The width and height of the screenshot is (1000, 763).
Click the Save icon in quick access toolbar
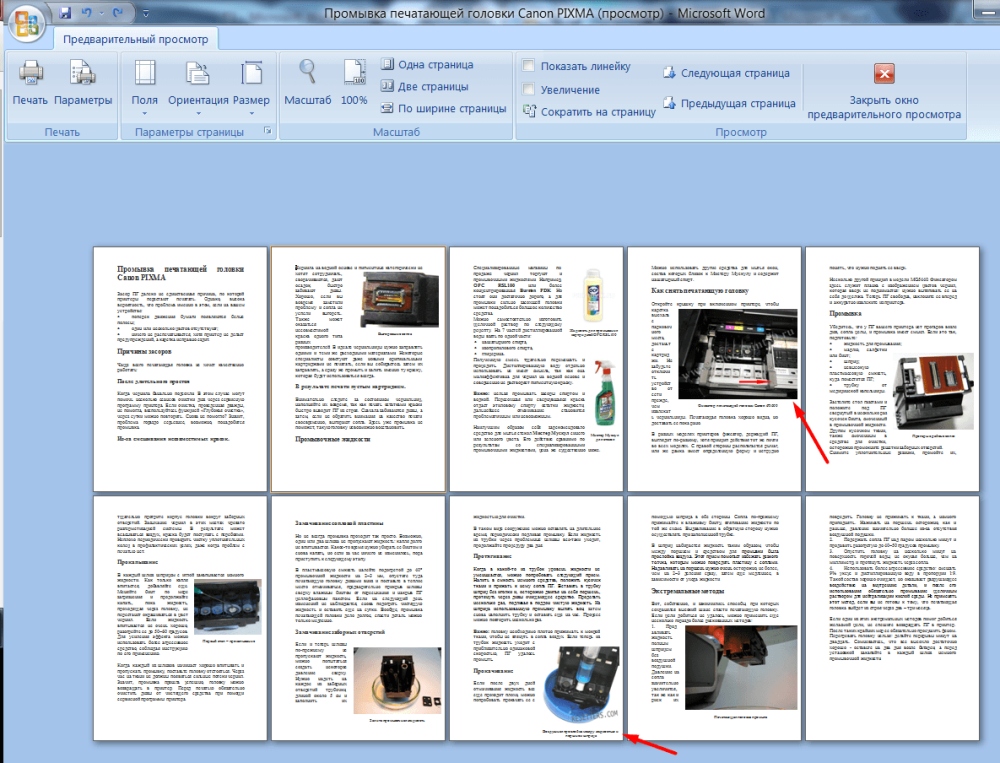[x=65, y=13]
